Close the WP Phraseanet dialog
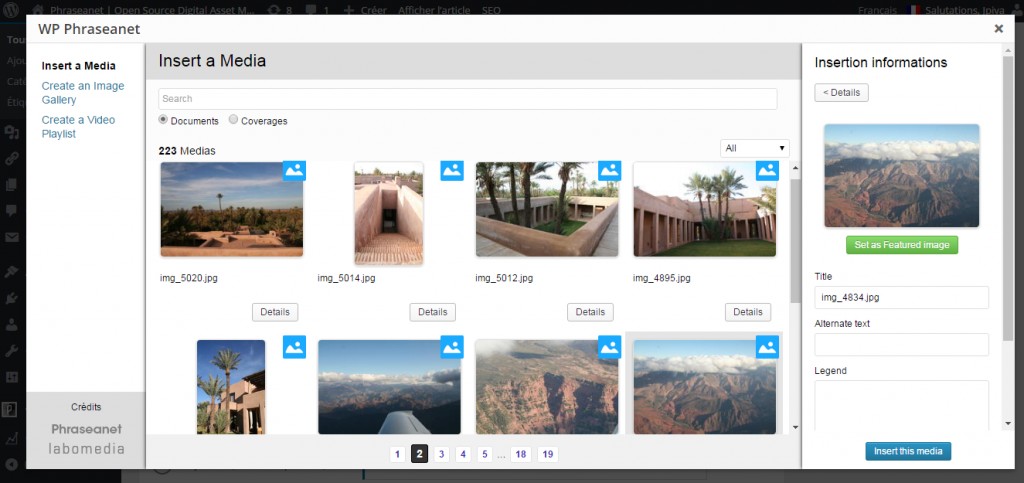1024x483 pixels. tap(998, 29)
